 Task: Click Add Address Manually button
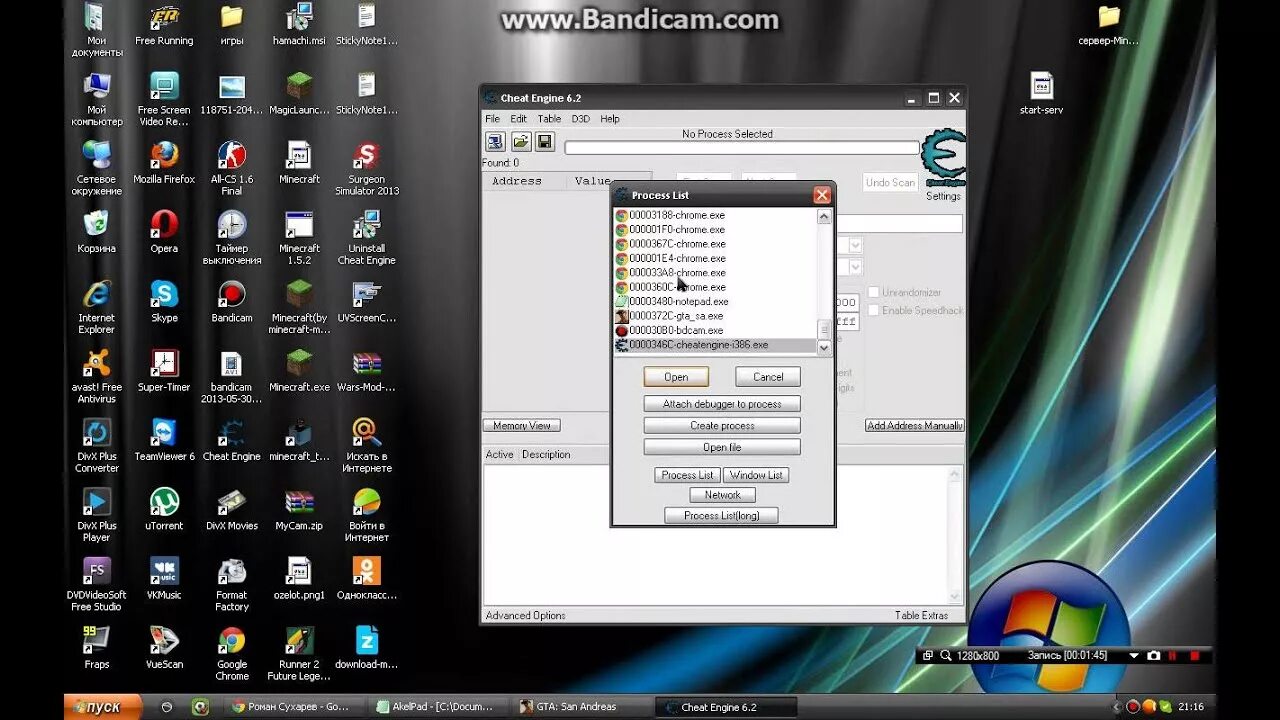(914, 426)
